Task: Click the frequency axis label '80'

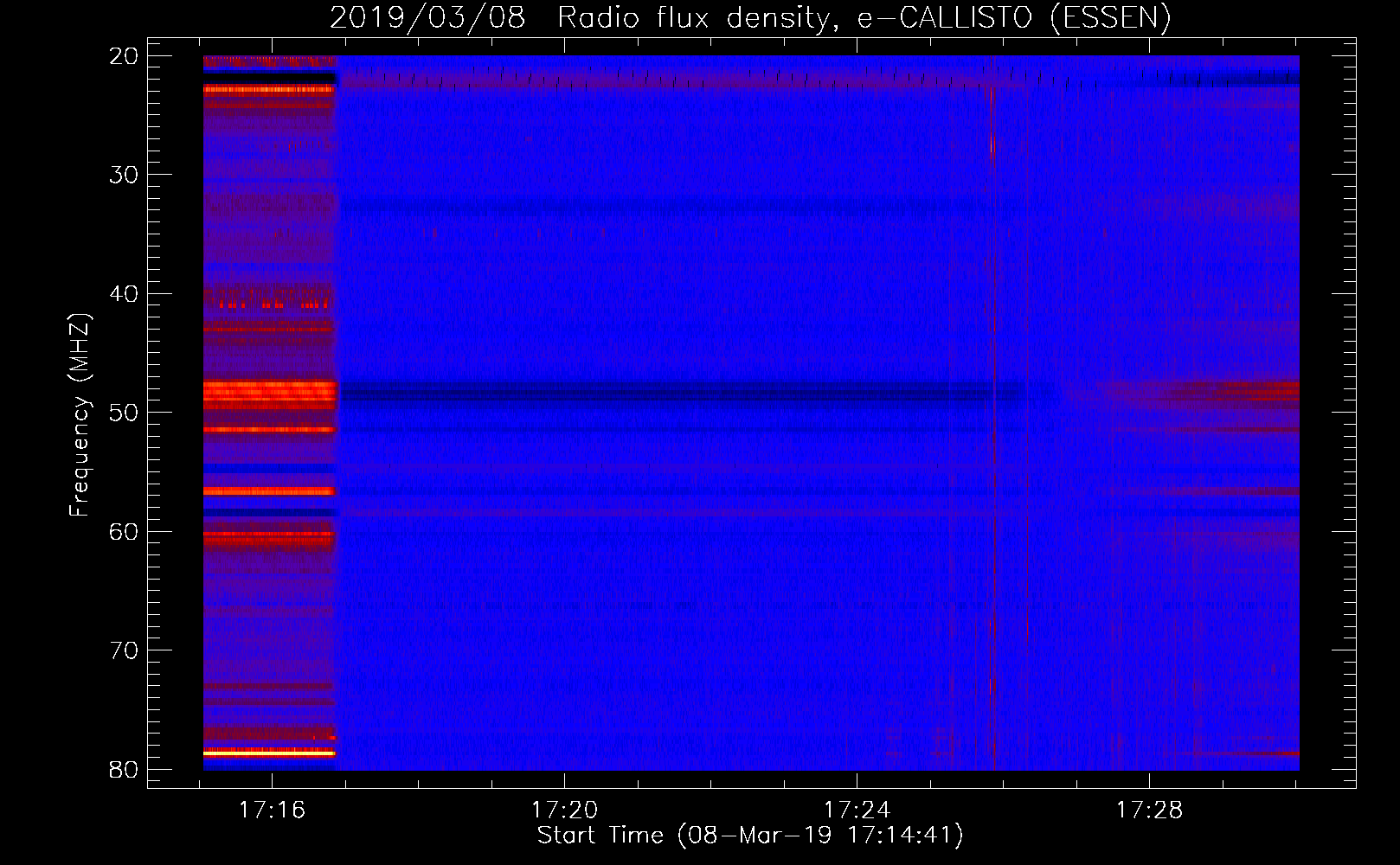Action: point(124,770)
